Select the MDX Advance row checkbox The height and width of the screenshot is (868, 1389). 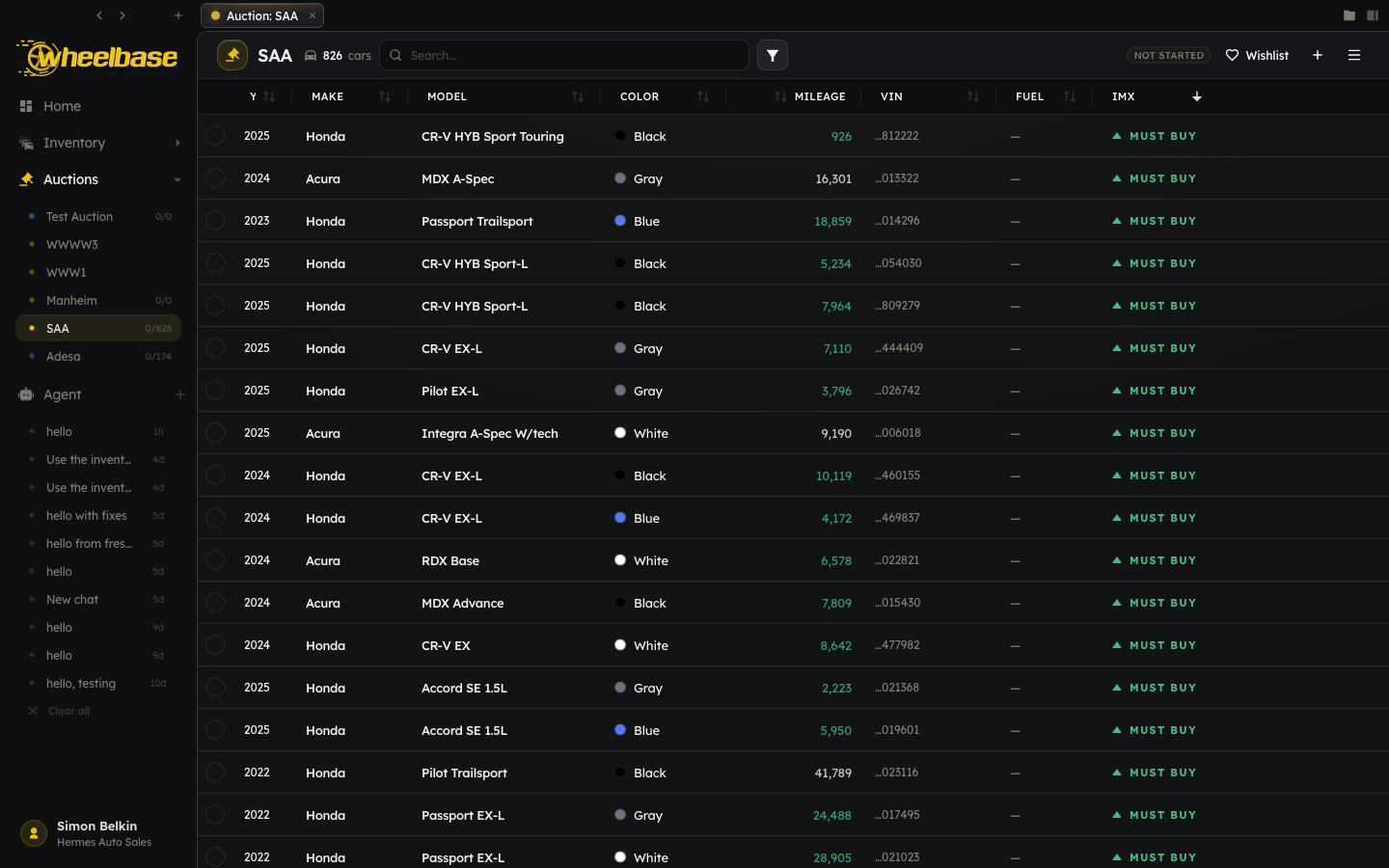(215, 603)
